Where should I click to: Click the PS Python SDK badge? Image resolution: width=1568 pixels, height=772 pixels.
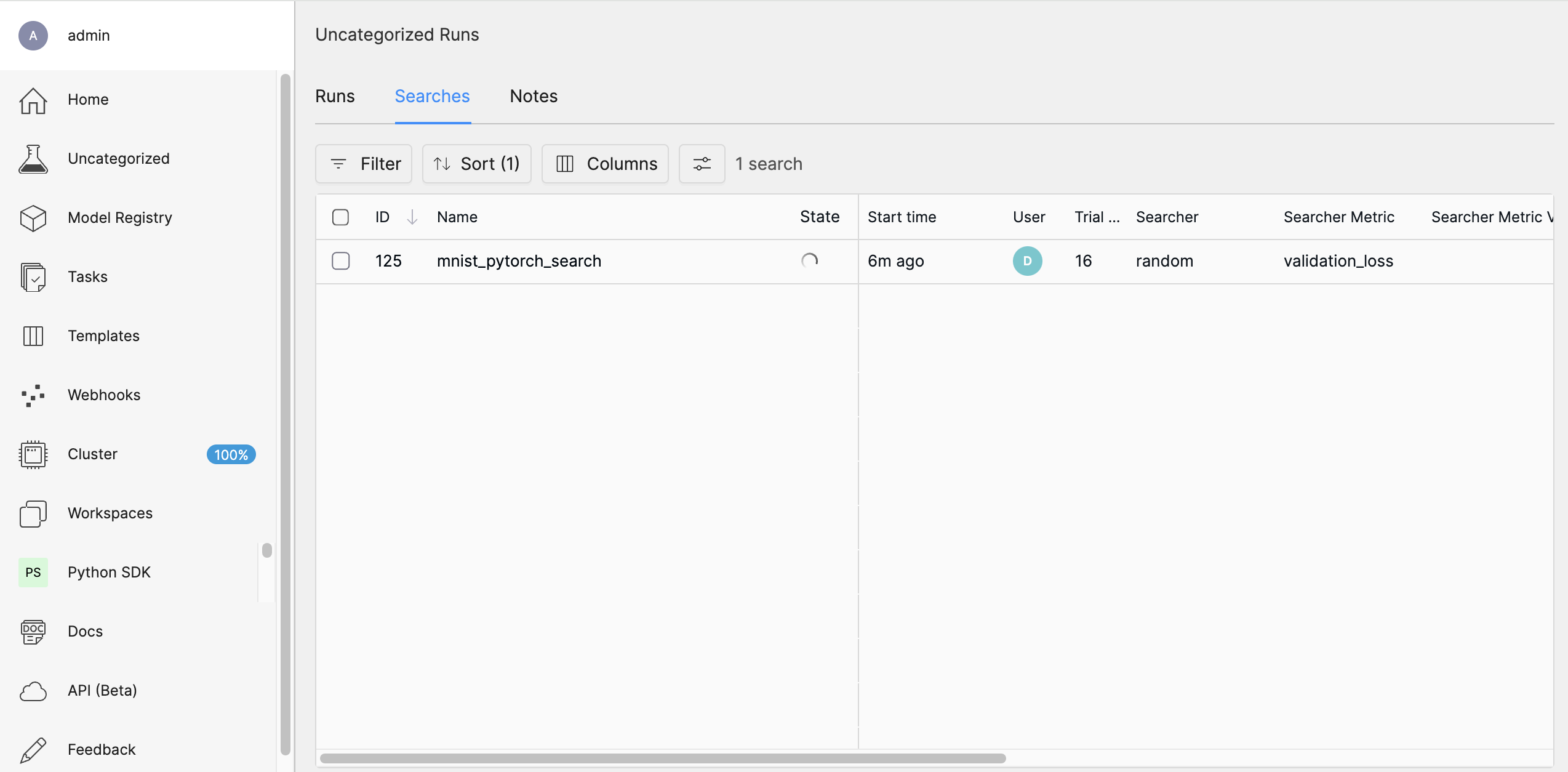pyautogui.click(x=33, y=573)
